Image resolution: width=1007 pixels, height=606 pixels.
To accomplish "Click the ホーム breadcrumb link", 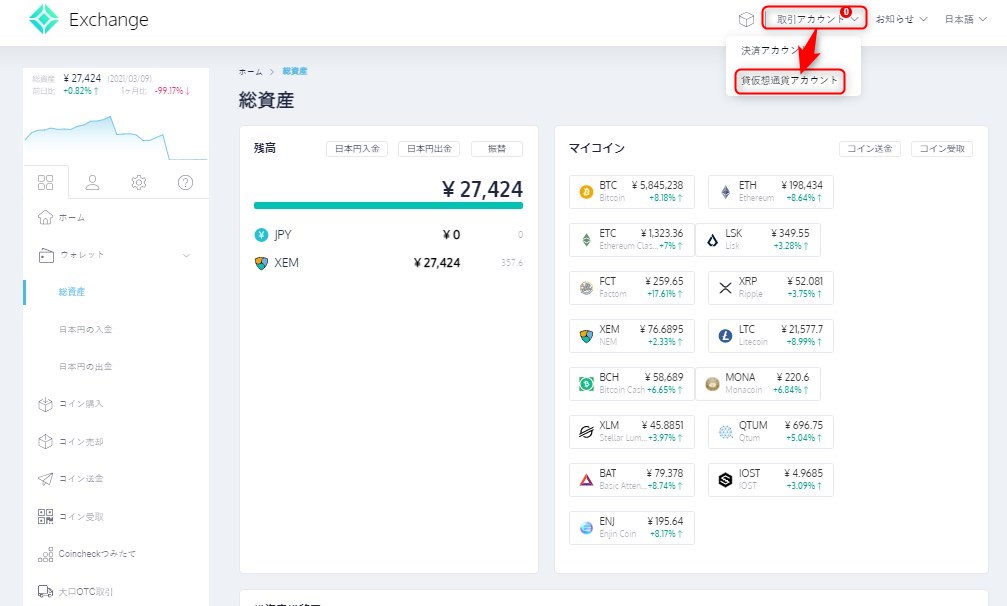I will 251,72.
